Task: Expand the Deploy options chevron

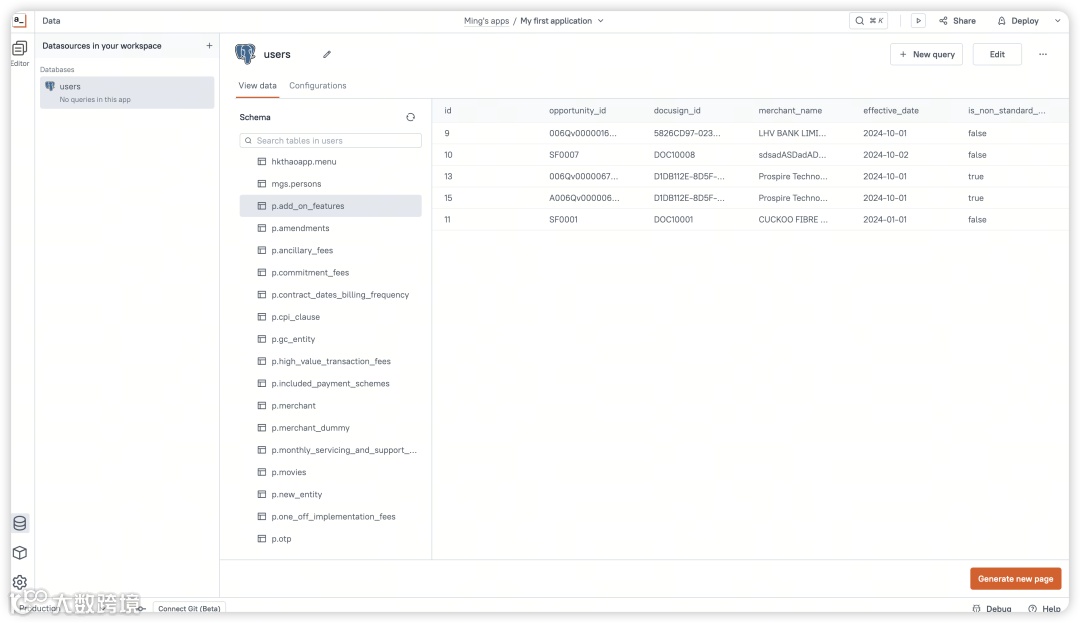Action: pyautogui.click(x=1058, y=21)
